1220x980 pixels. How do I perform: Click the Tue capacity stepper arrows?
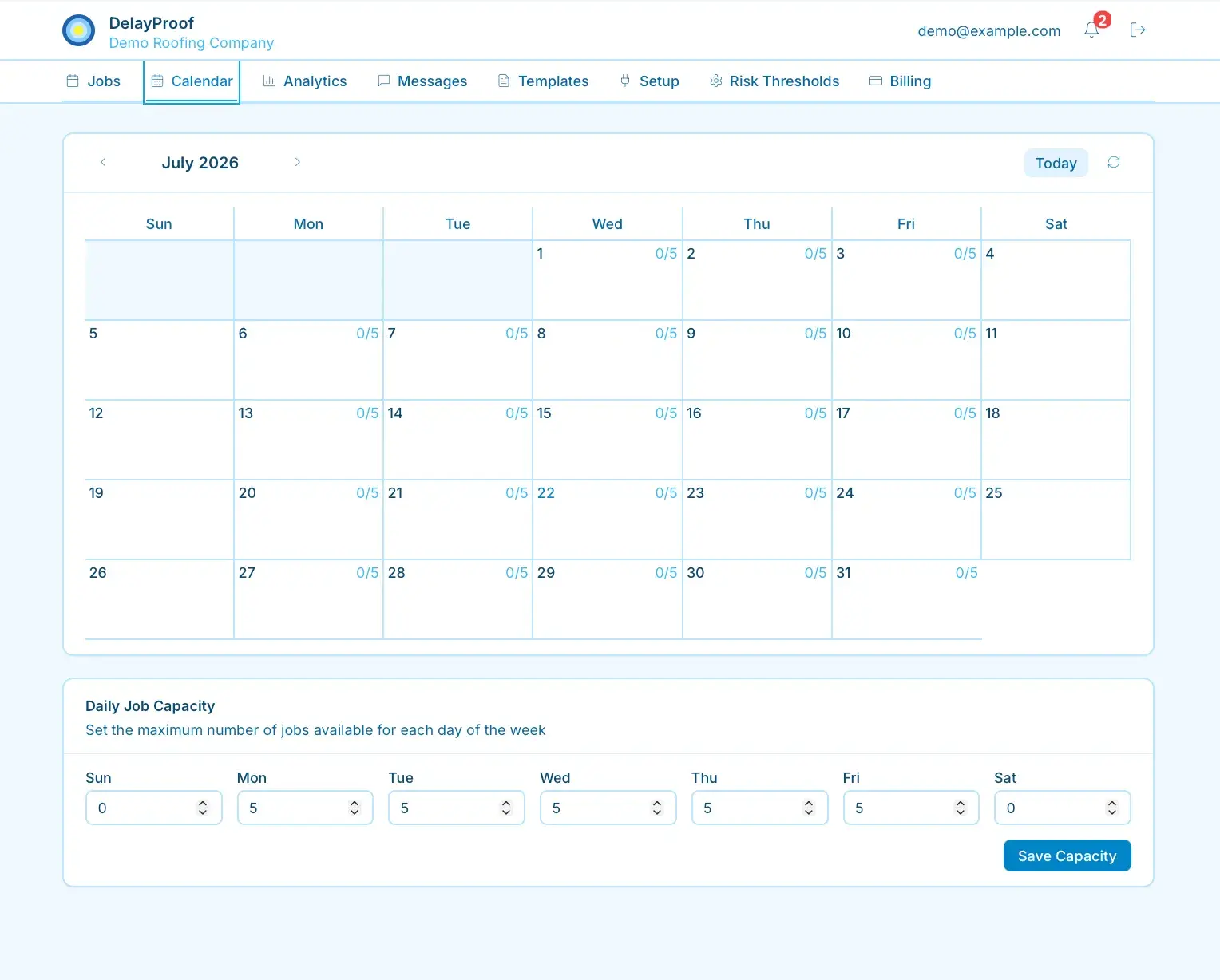(x=505, y=808)
